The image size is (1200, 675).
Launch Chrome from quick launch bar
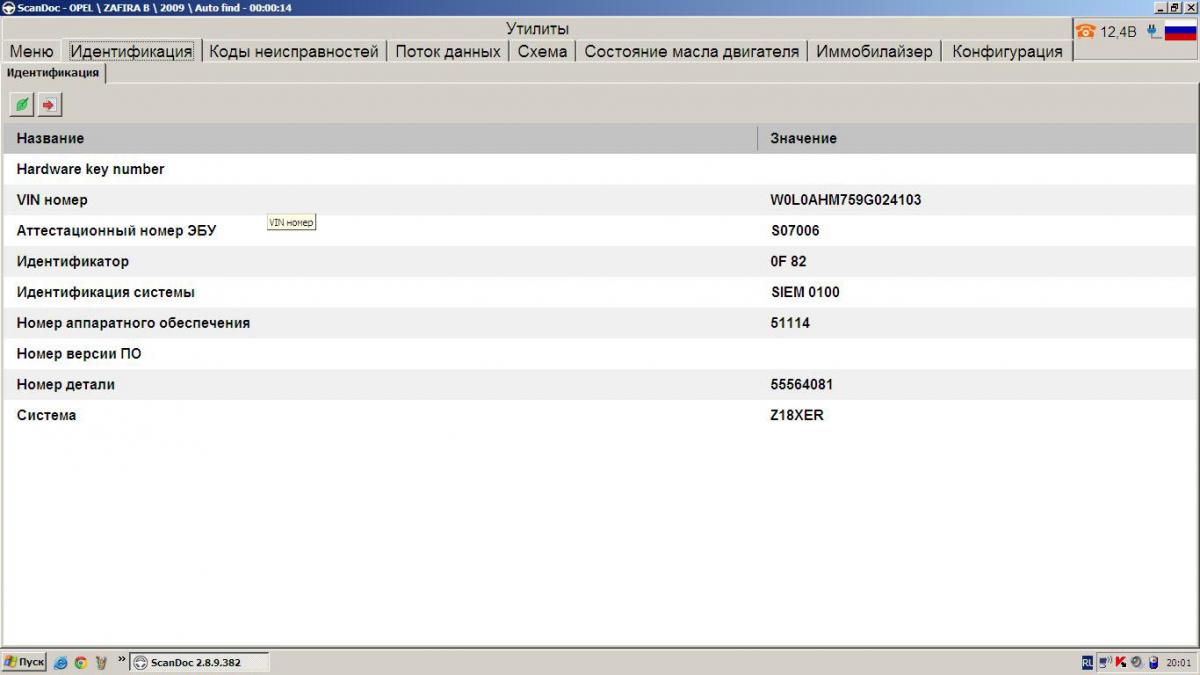[x=80, y=662]
